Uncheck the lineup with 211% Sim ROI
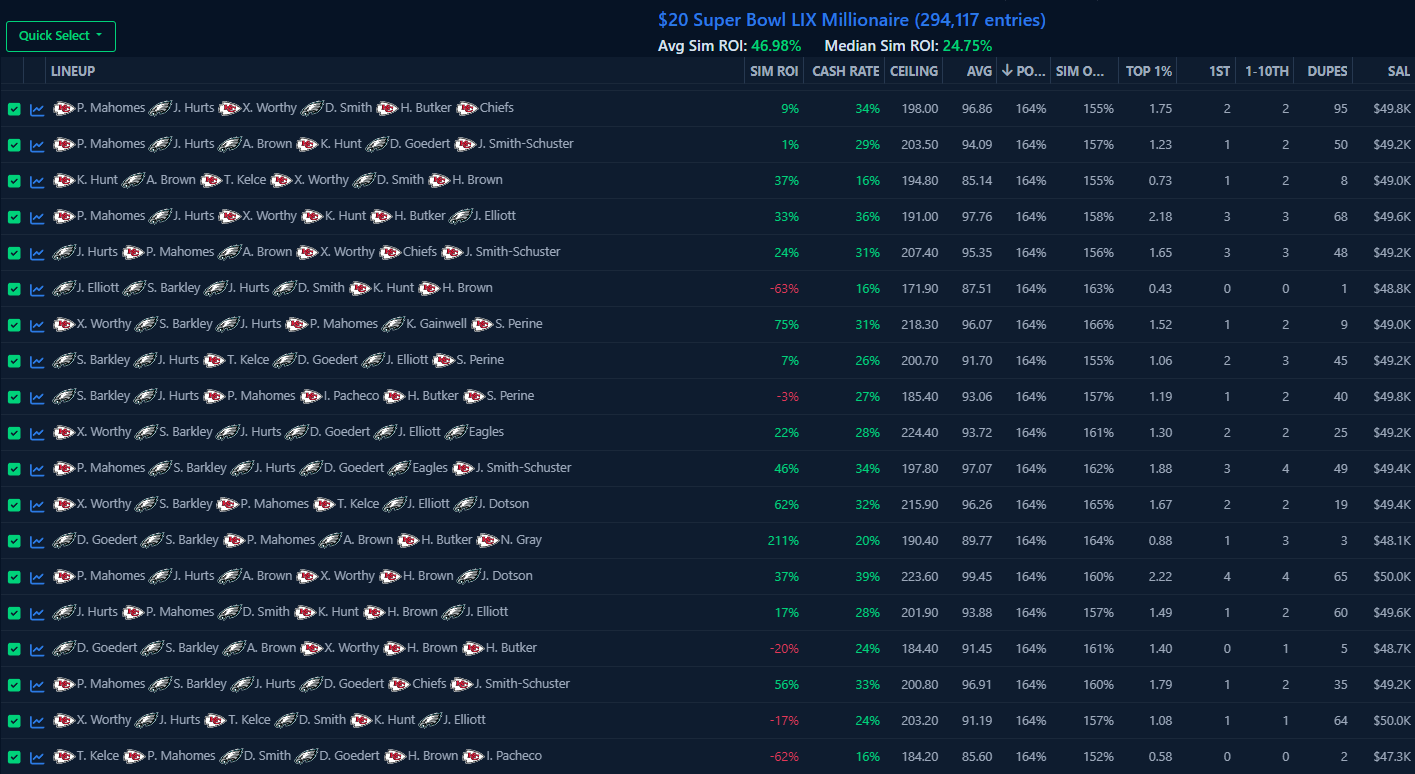Screen dimensions: 1415x774 click(x=14, y=541)
